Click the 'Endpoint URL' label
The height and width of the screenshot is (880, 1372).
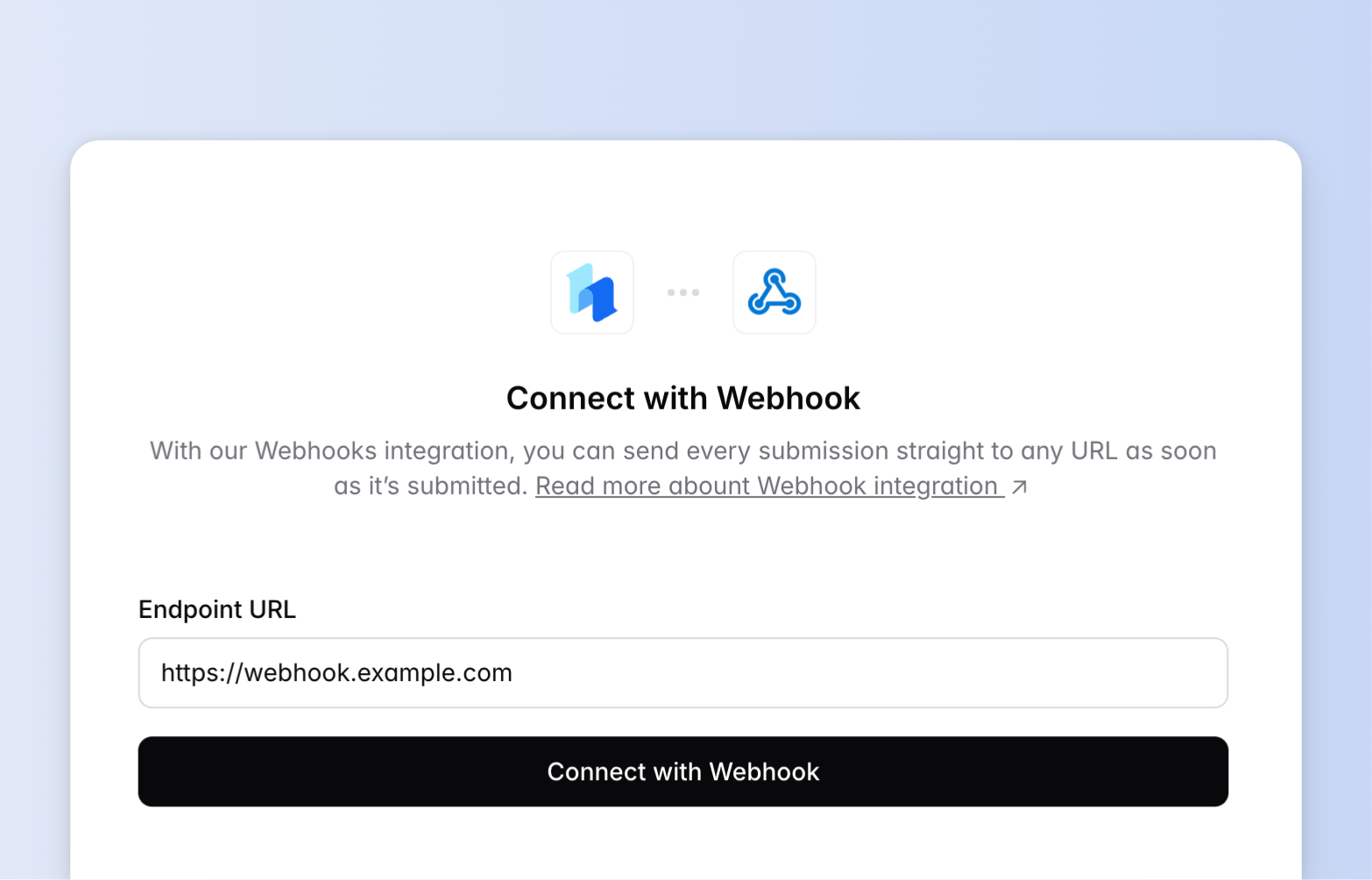[x=216, y=609]
